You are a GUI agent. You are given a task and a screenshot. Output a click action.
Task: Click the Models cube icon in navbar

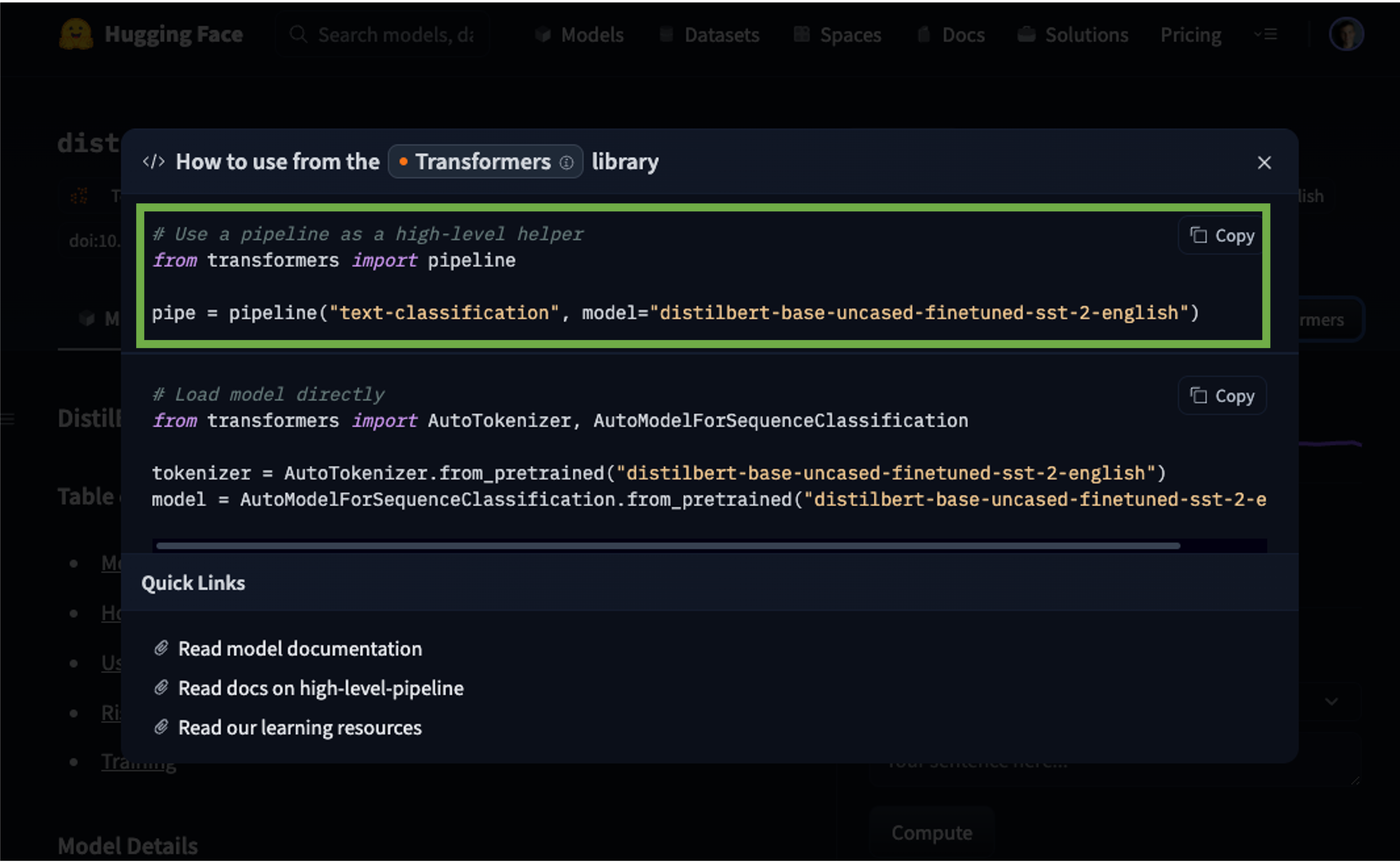543,34
